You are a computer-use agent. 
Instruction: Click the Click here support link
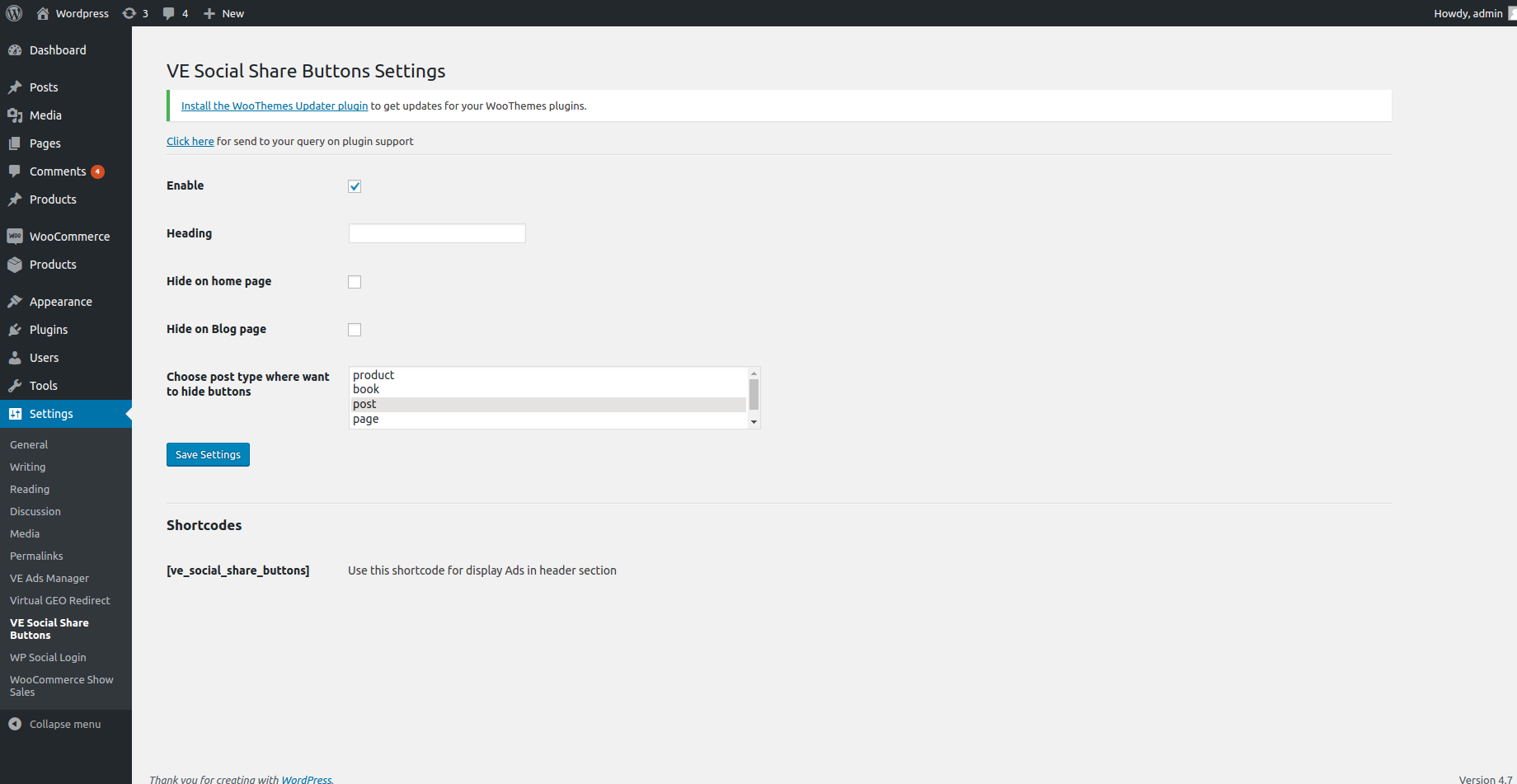[190, 141]
